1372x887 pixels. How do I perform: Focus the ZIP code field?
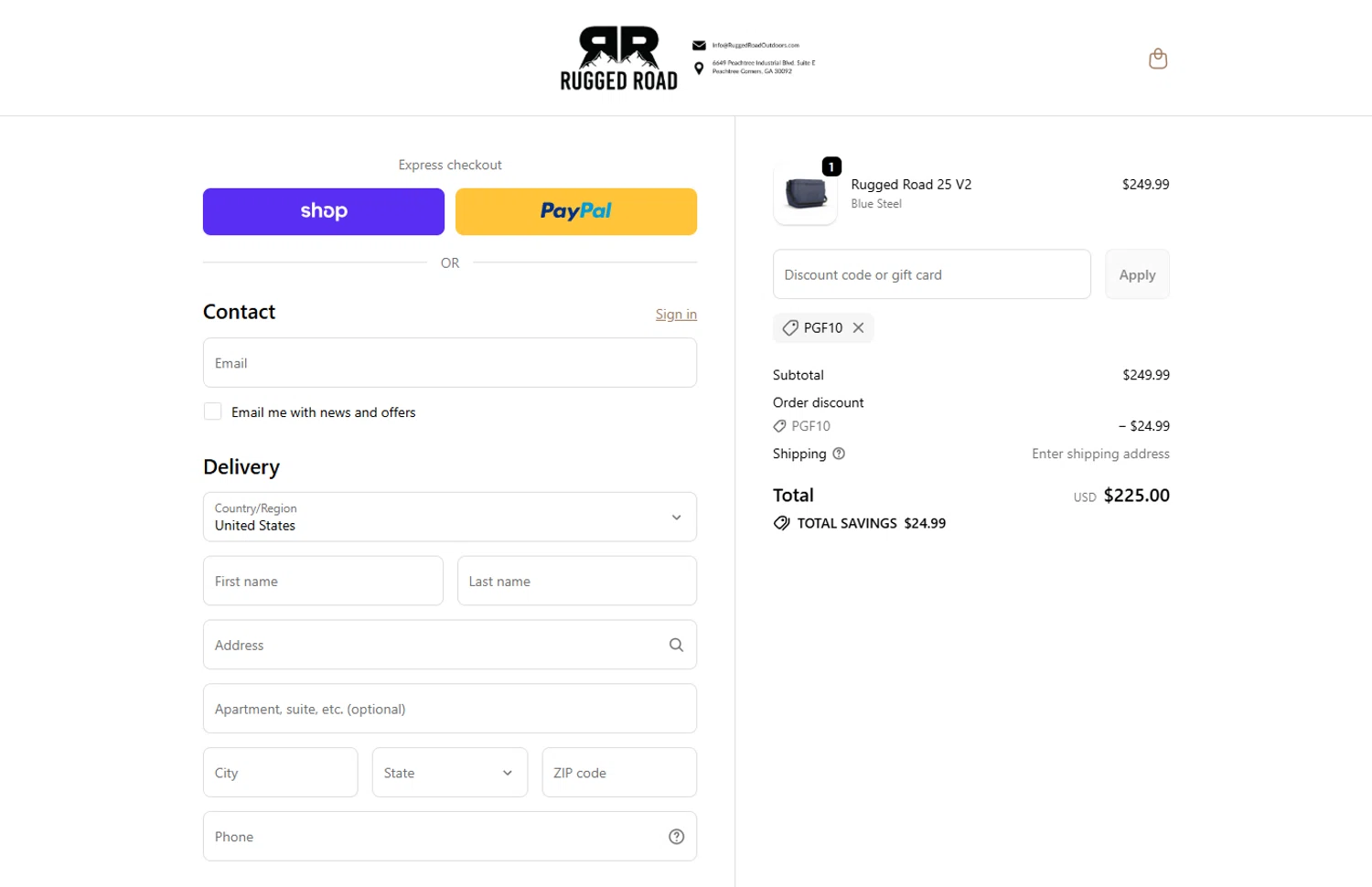619,773
